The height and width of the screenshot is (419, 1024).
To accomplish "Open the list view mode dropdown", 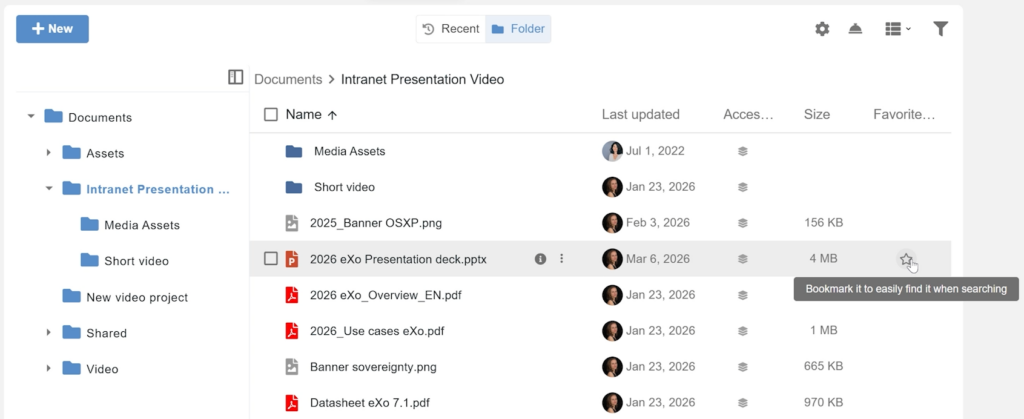I will coord(898,29).
